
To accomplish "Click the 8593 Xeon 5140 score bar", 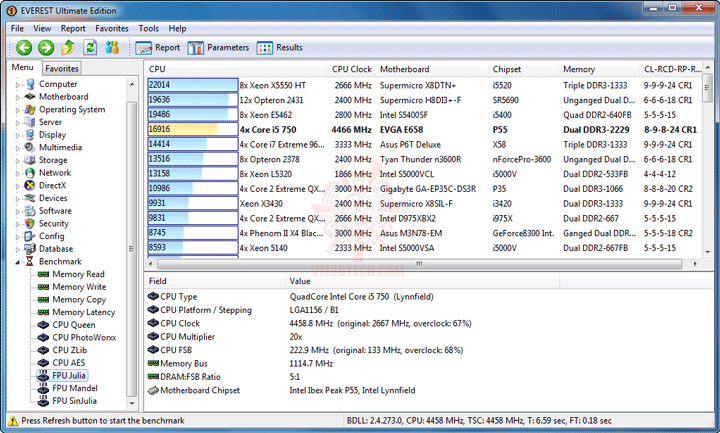I will [192, 247].
